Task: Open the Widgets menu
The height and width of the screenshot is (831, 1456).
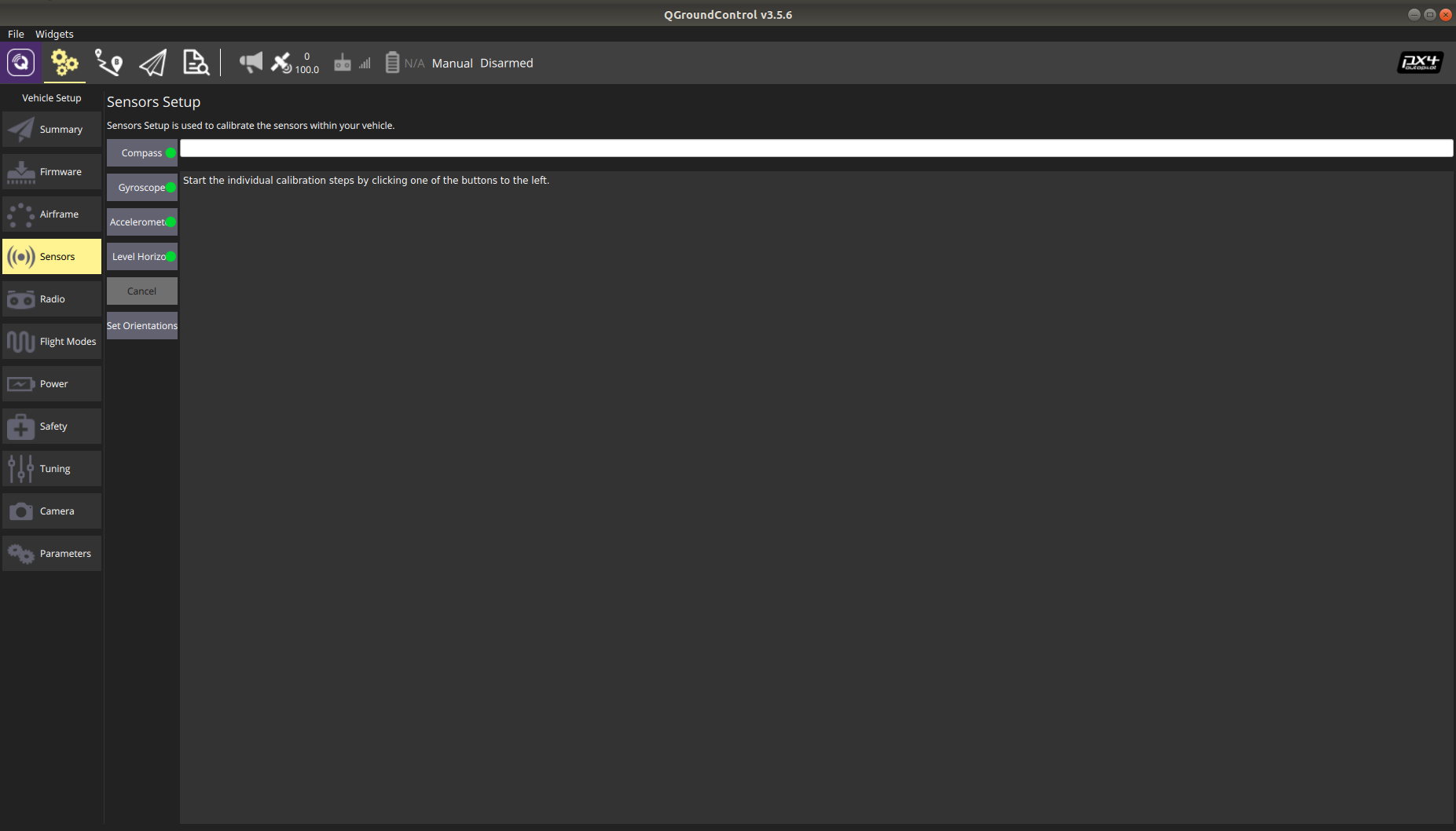Action: (x=54, y=34)
